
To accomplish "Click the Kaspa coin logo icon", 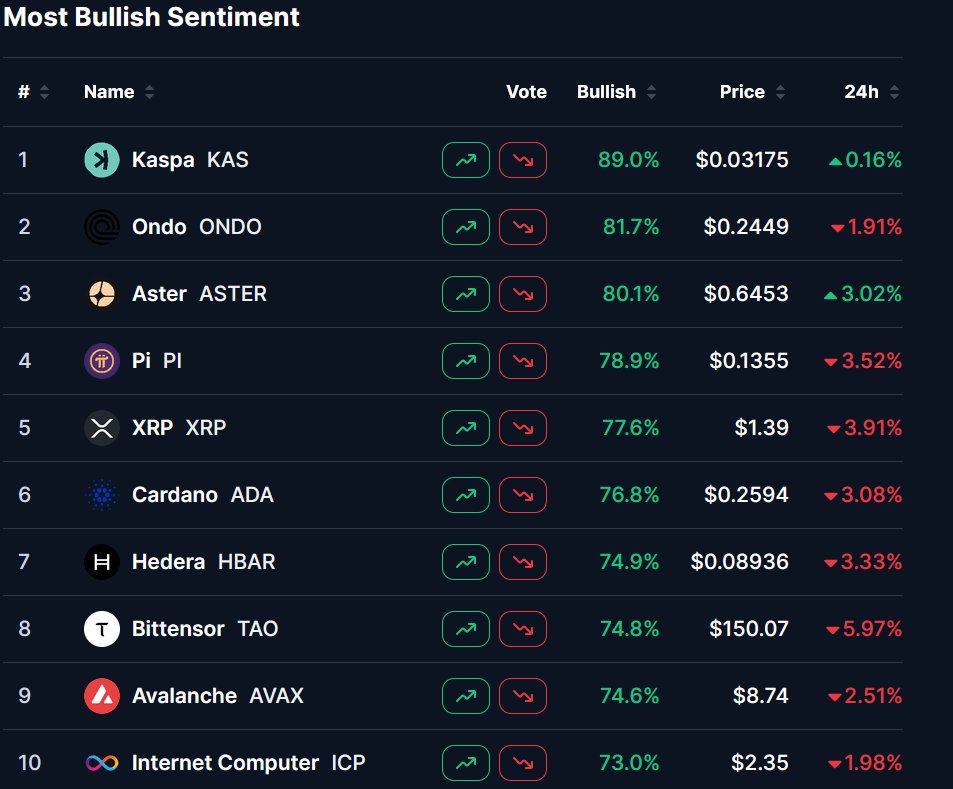I will 102,160.
